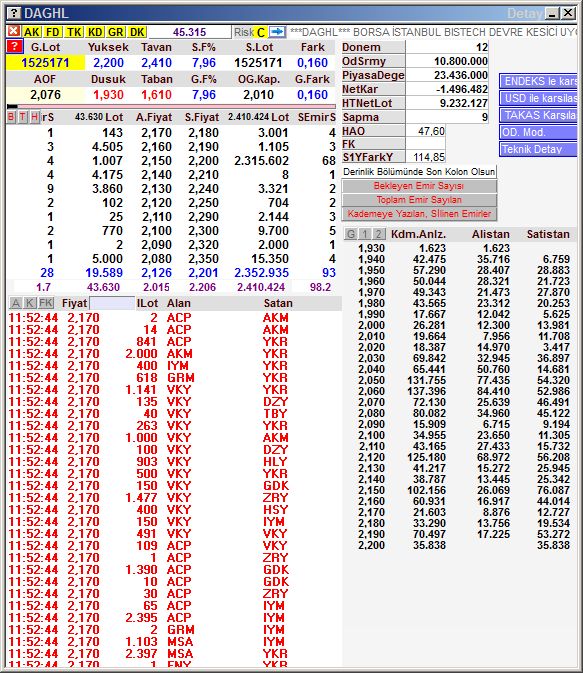This screenshot has height=673, width=583.
Task: Click Derinlik Bölümünde Son Kolon Olsun option
Action: click(419, 172)
